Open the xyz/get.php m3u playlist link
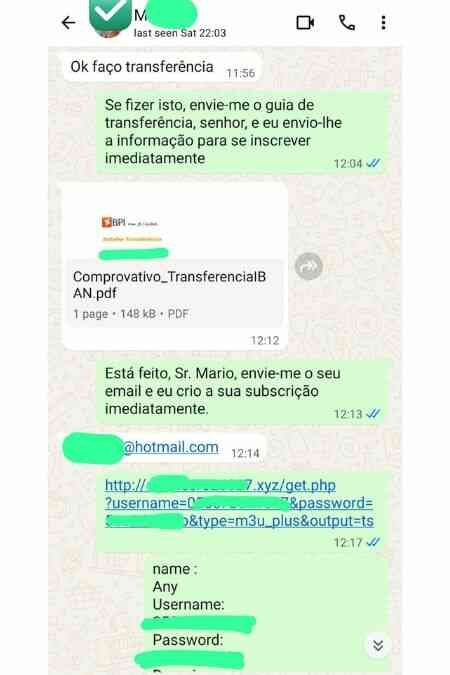This screenshot has height=675, width=450. tap(239, 503)
